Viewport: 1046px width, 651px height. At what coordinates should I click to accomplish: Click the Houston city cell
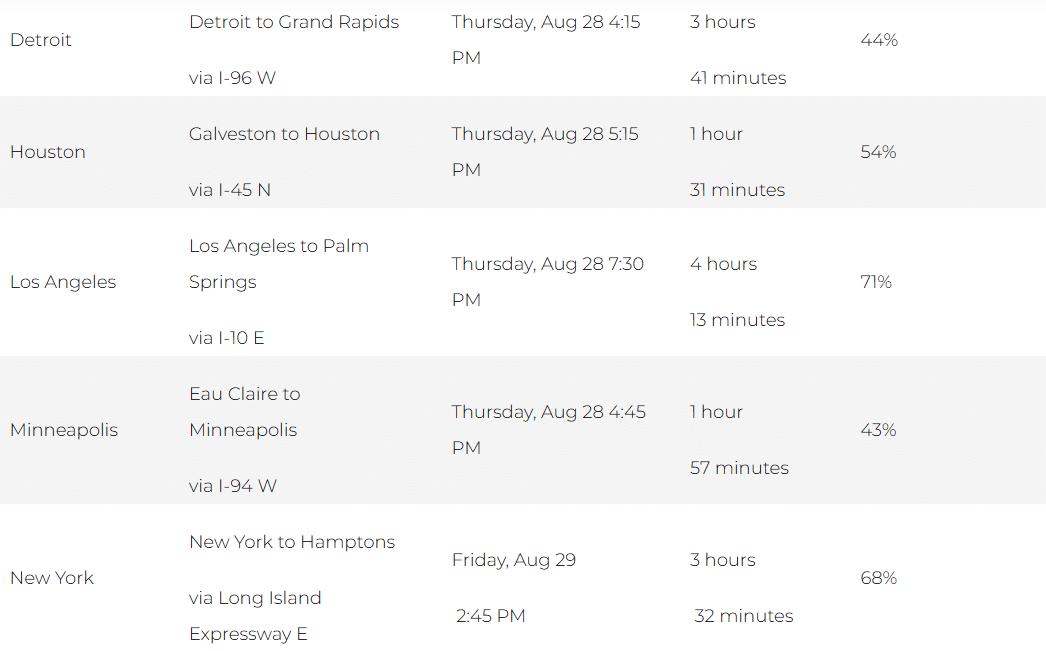tap(48, 152)
